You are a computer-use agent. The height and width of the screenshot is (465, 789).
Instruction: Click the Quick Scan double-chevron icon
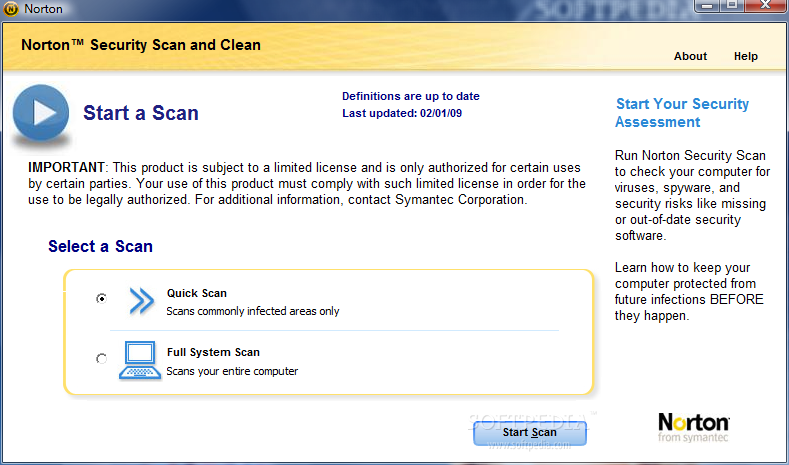coord(141,301)
